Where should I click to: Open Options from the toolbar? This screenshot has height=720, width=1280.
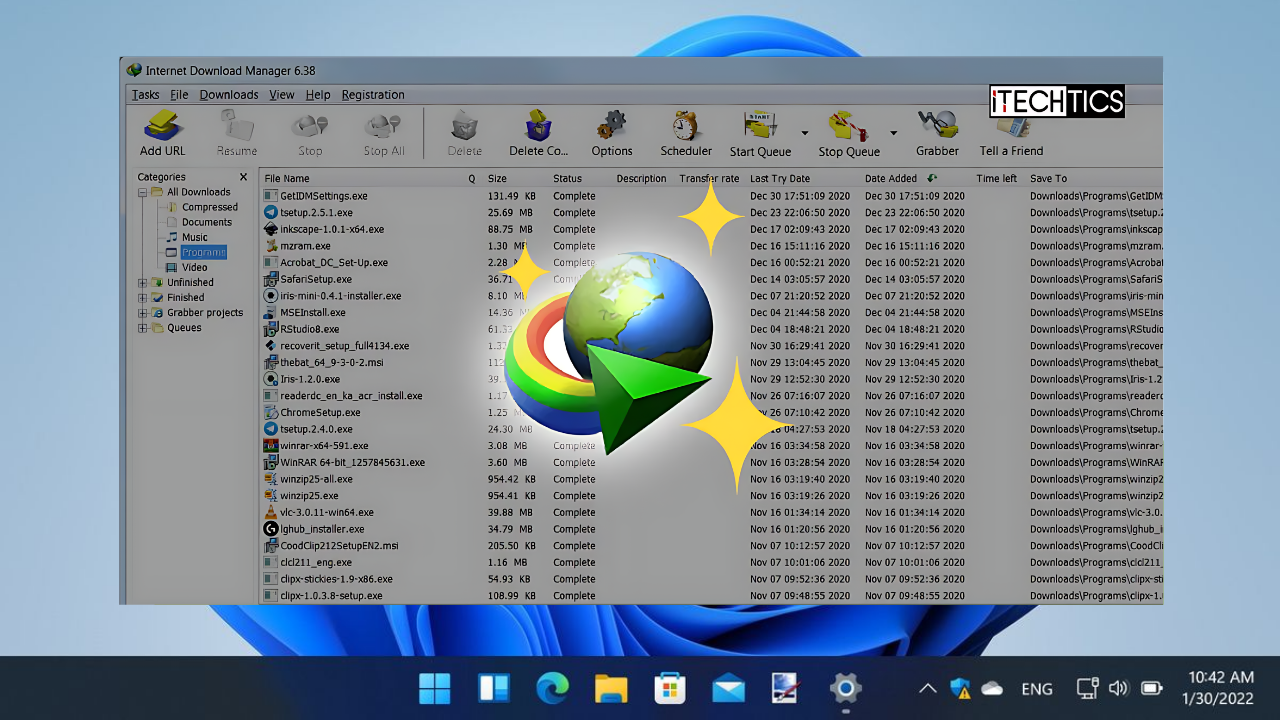pos(611,126)
